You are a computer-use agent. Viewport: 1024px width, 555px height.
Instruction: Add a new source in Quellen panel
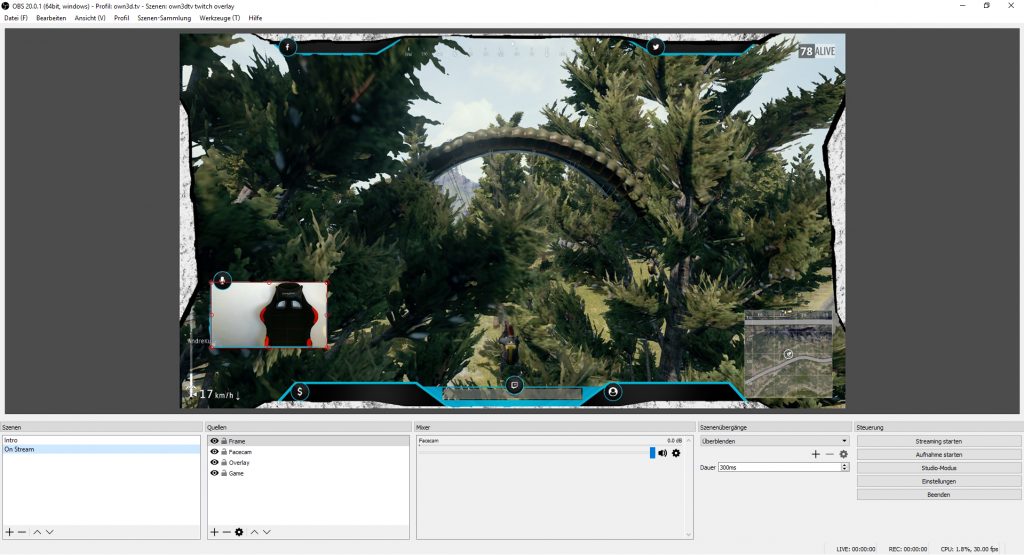(214, 532)
